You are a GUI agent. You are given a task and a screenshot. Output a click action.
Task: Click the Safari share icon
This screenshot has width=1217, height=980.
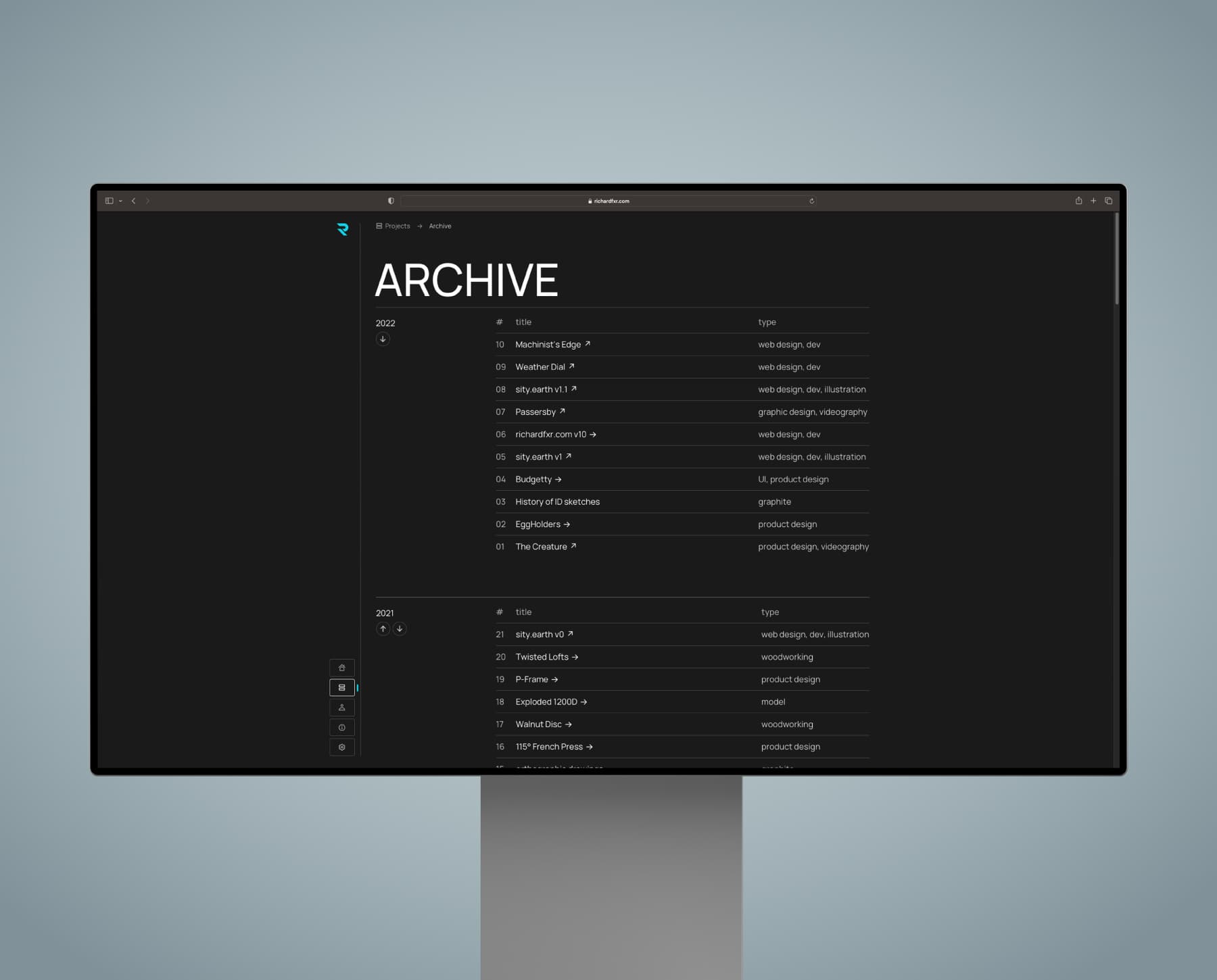[1078, 201]
